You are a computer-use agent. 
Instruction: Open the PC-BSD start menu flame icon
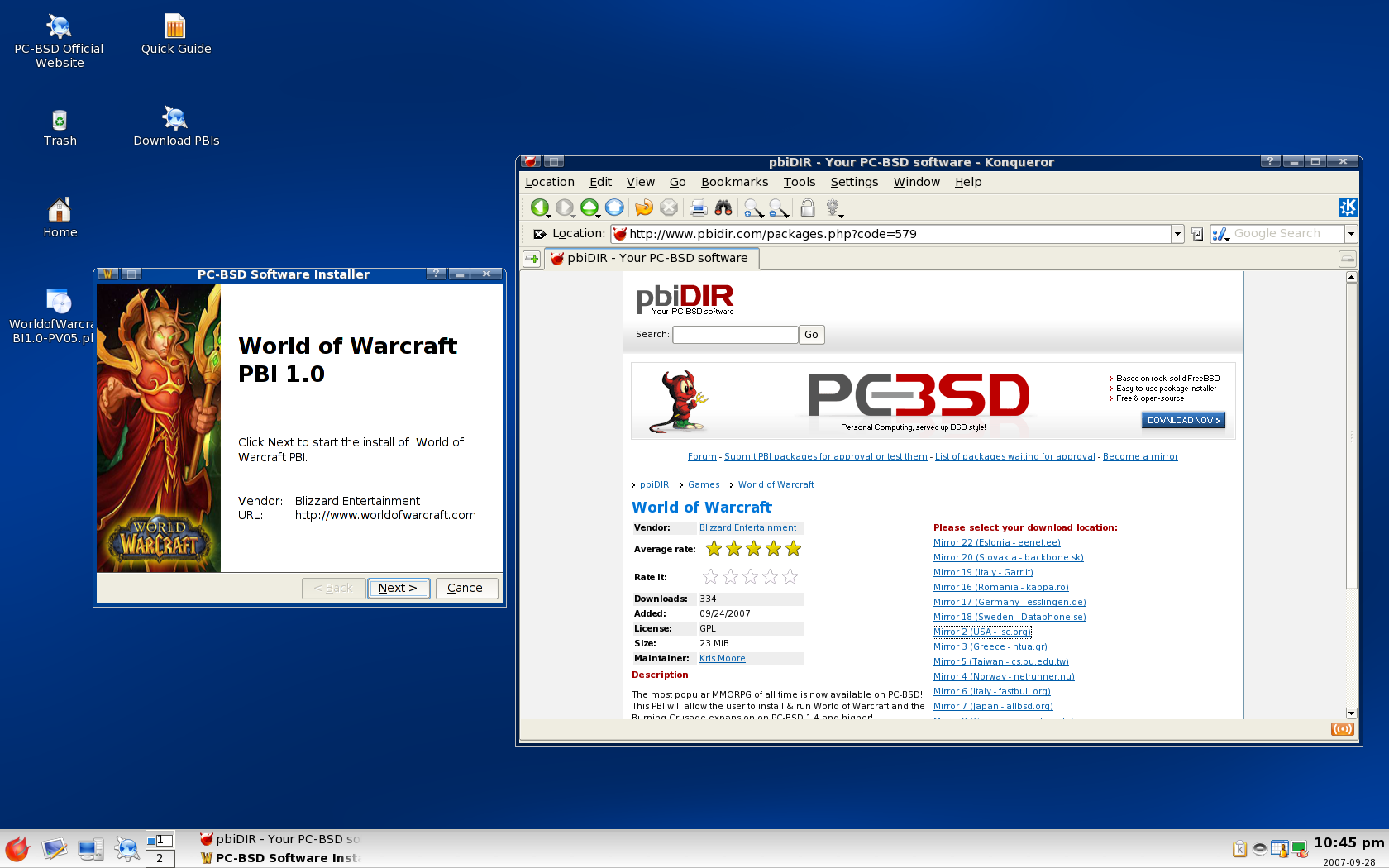(17, 849)
